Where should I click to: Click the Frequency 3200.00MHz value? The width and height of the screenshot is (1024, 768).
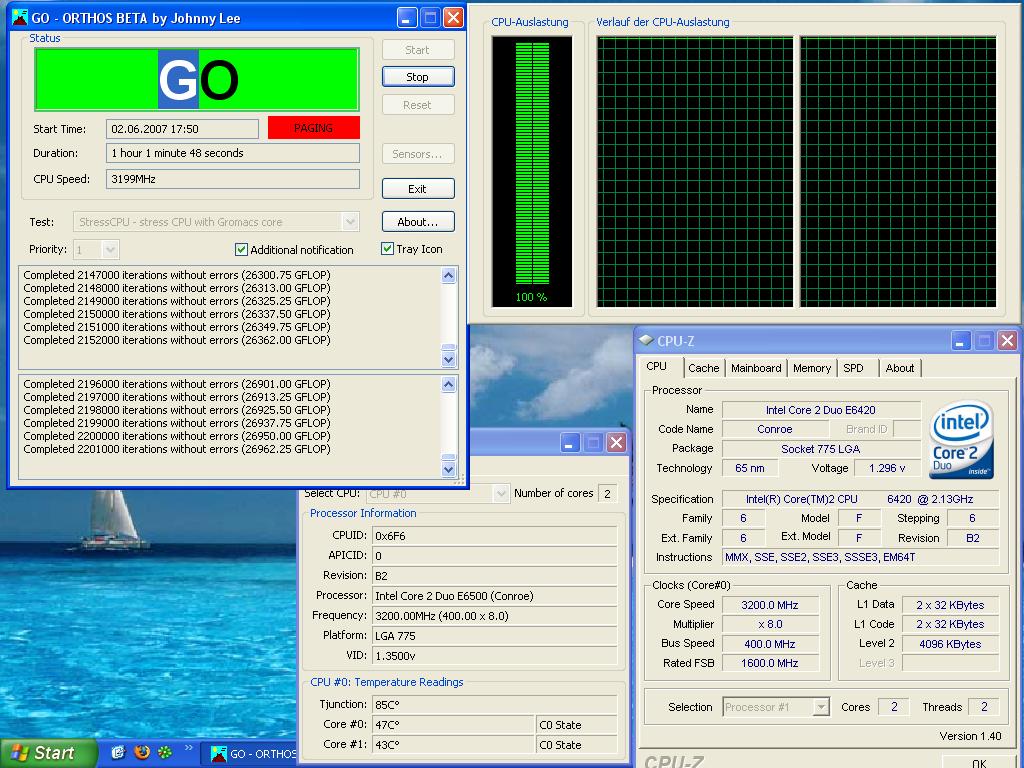494,616
